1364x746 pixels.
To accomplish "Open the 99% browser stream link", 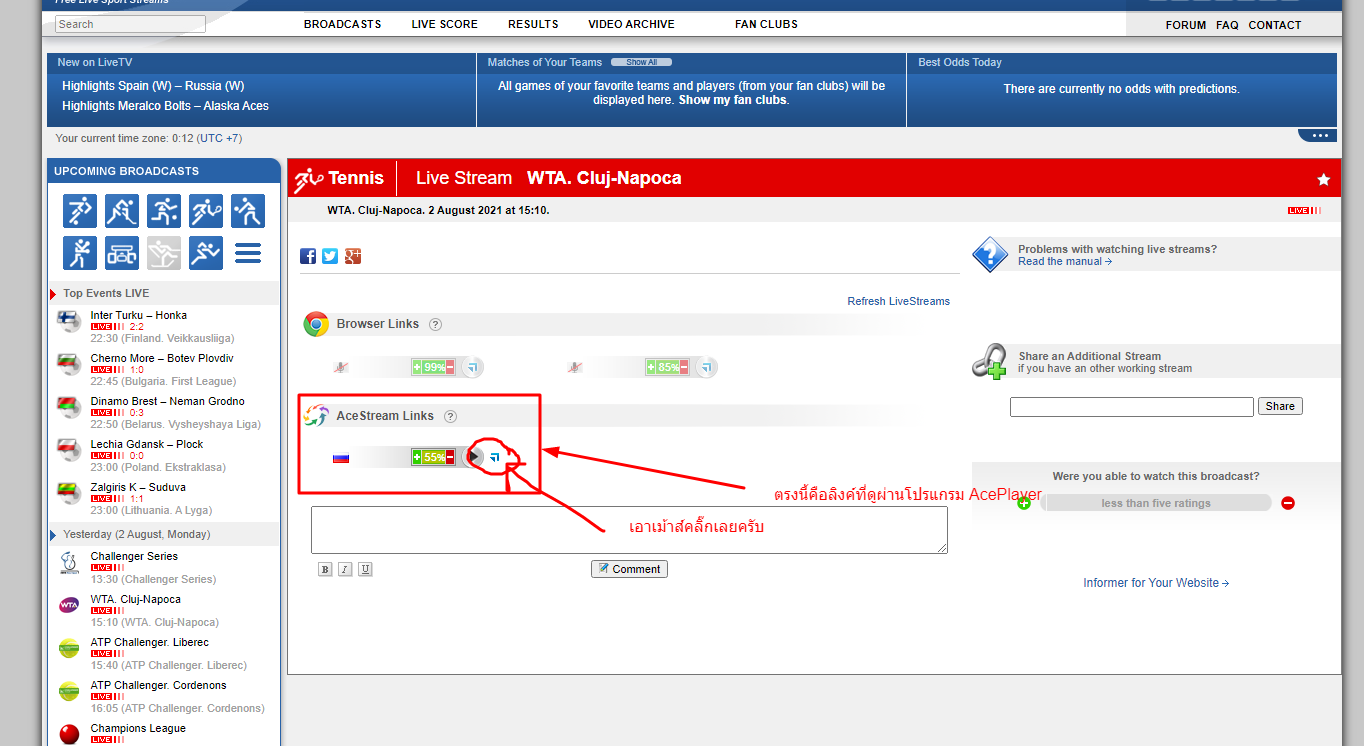I will tap(473, 367).
